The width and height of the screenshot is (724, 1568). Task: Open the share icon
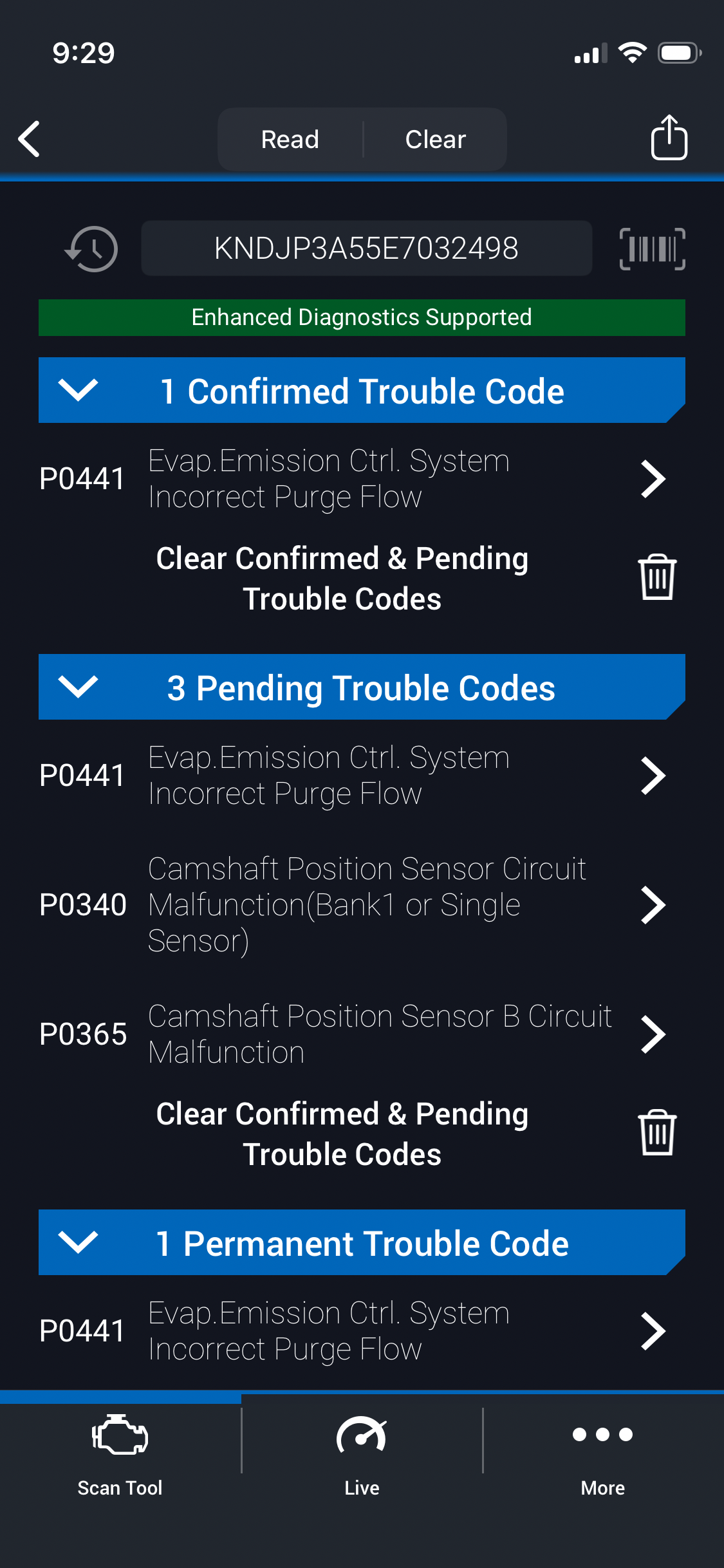pyautogui.click(x=669, y=137)
